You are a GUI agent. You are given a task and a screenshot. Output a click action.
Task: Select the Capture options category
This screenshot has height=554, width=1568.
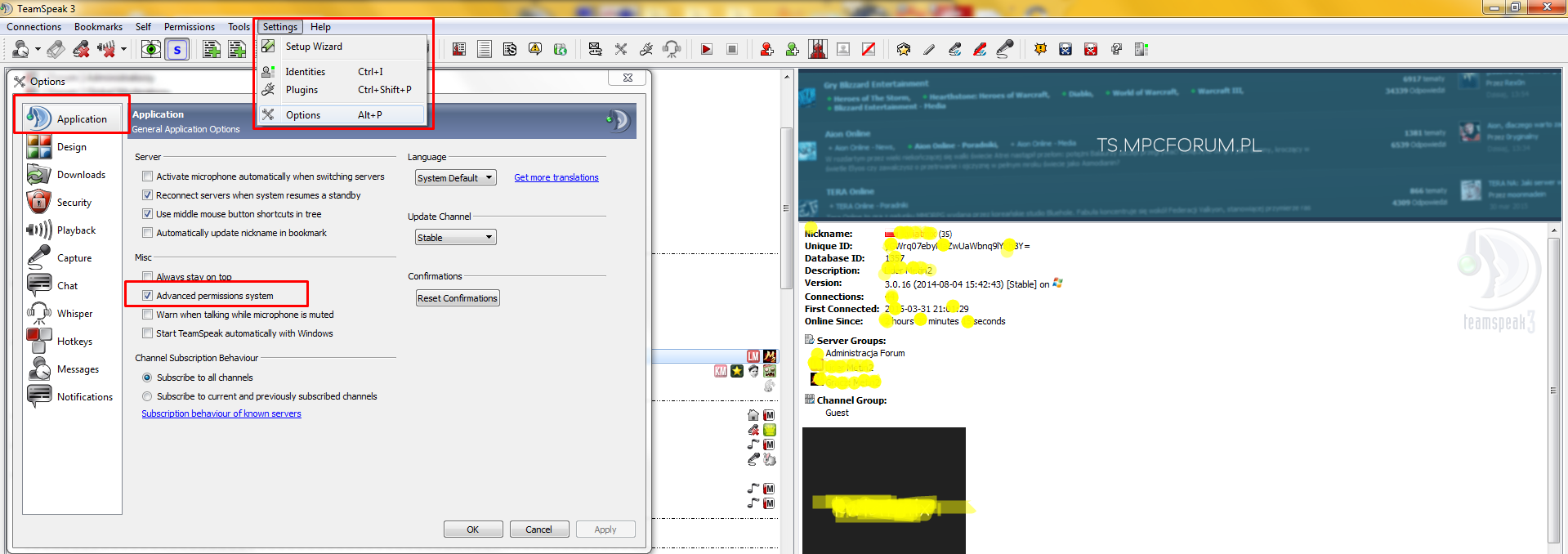point(72,258)
